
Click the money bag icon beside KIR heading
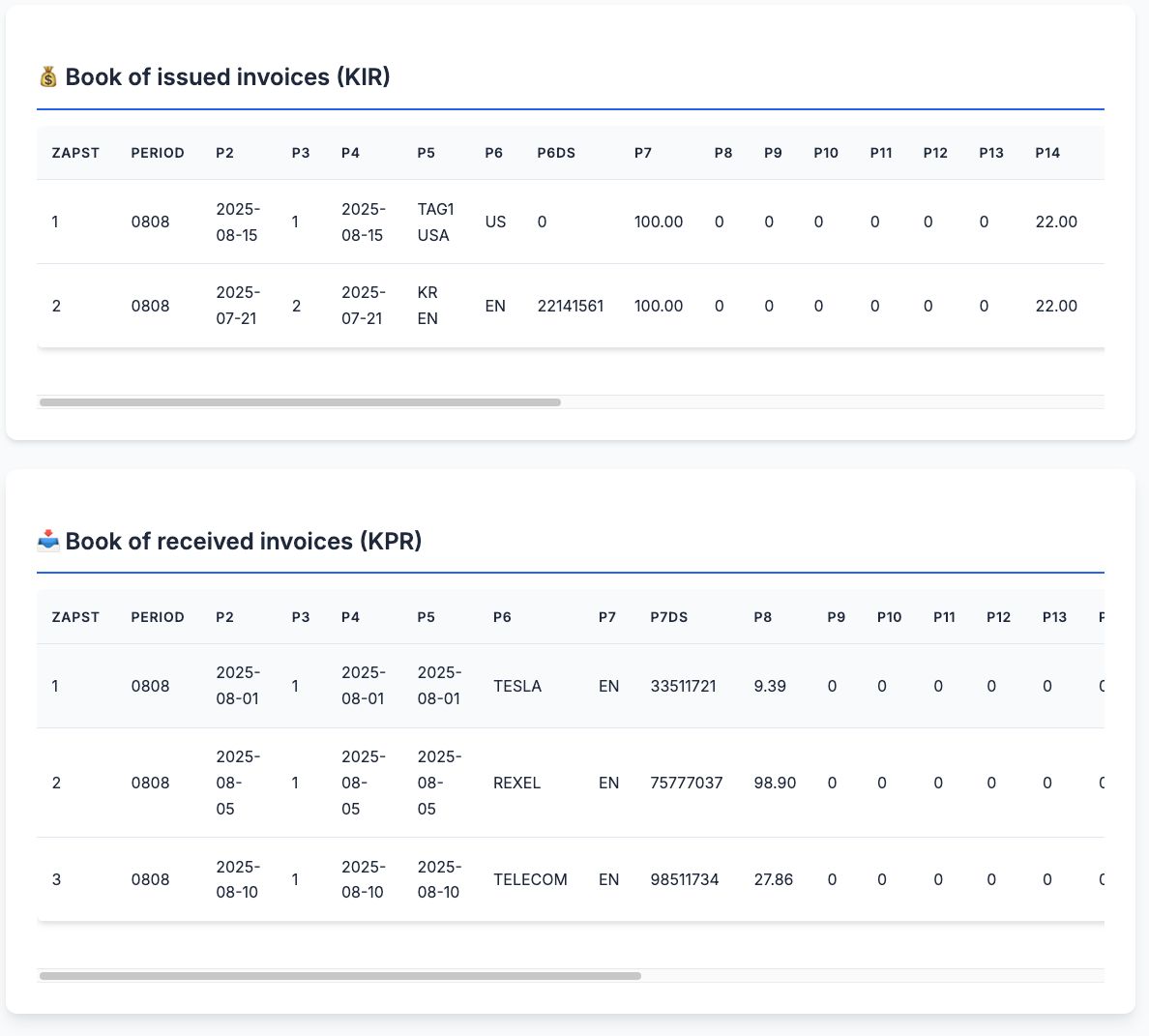[46, 76]
